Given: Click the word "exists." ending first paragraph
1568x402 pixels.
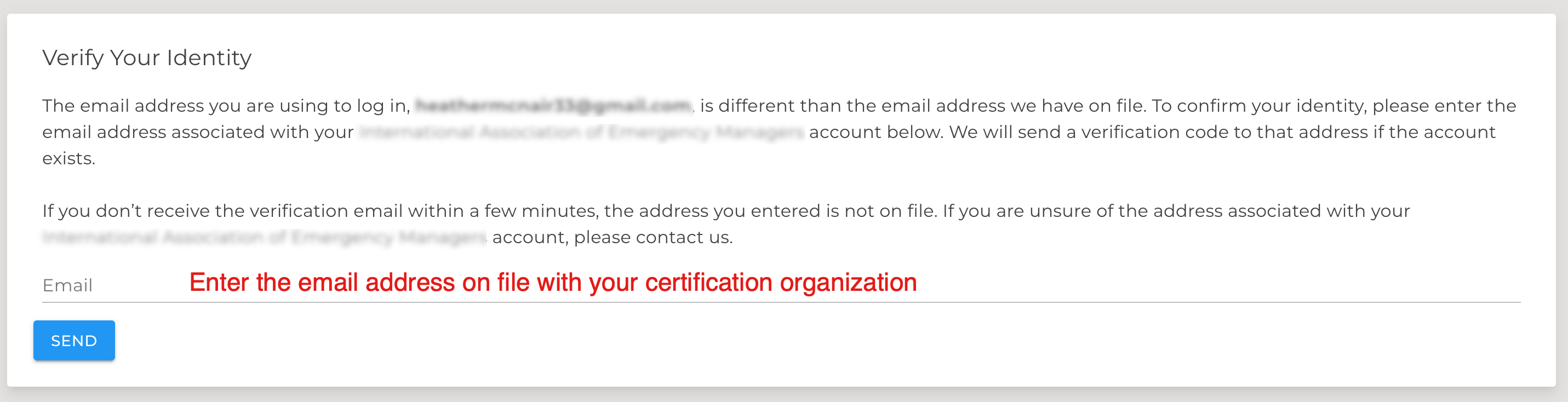Looking at the screenshot, I should click(69, 159).
